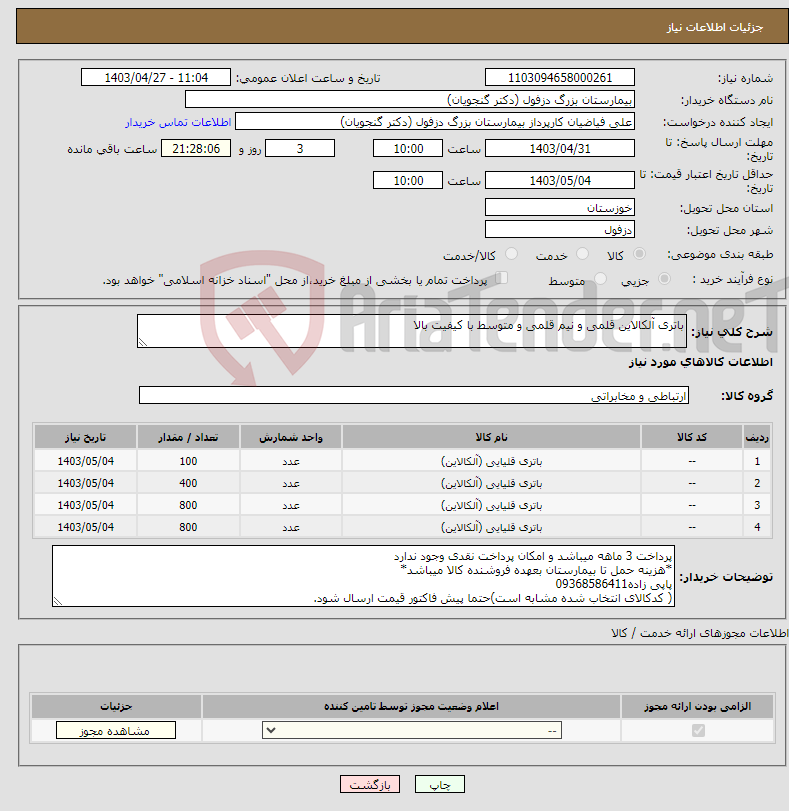
Task: Click quantity 100 in row 1
Action: point(188,461)
